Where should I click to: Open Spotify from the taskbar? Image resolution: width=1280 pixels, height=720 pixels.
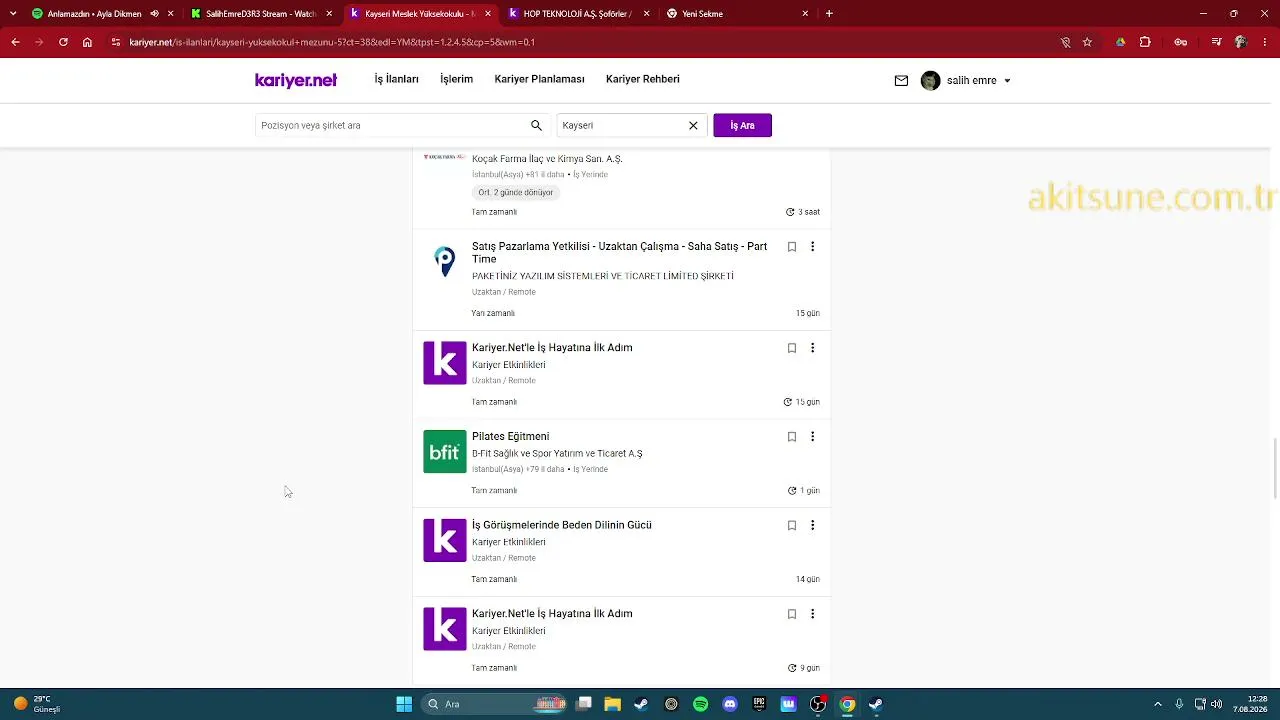point(701,704)
